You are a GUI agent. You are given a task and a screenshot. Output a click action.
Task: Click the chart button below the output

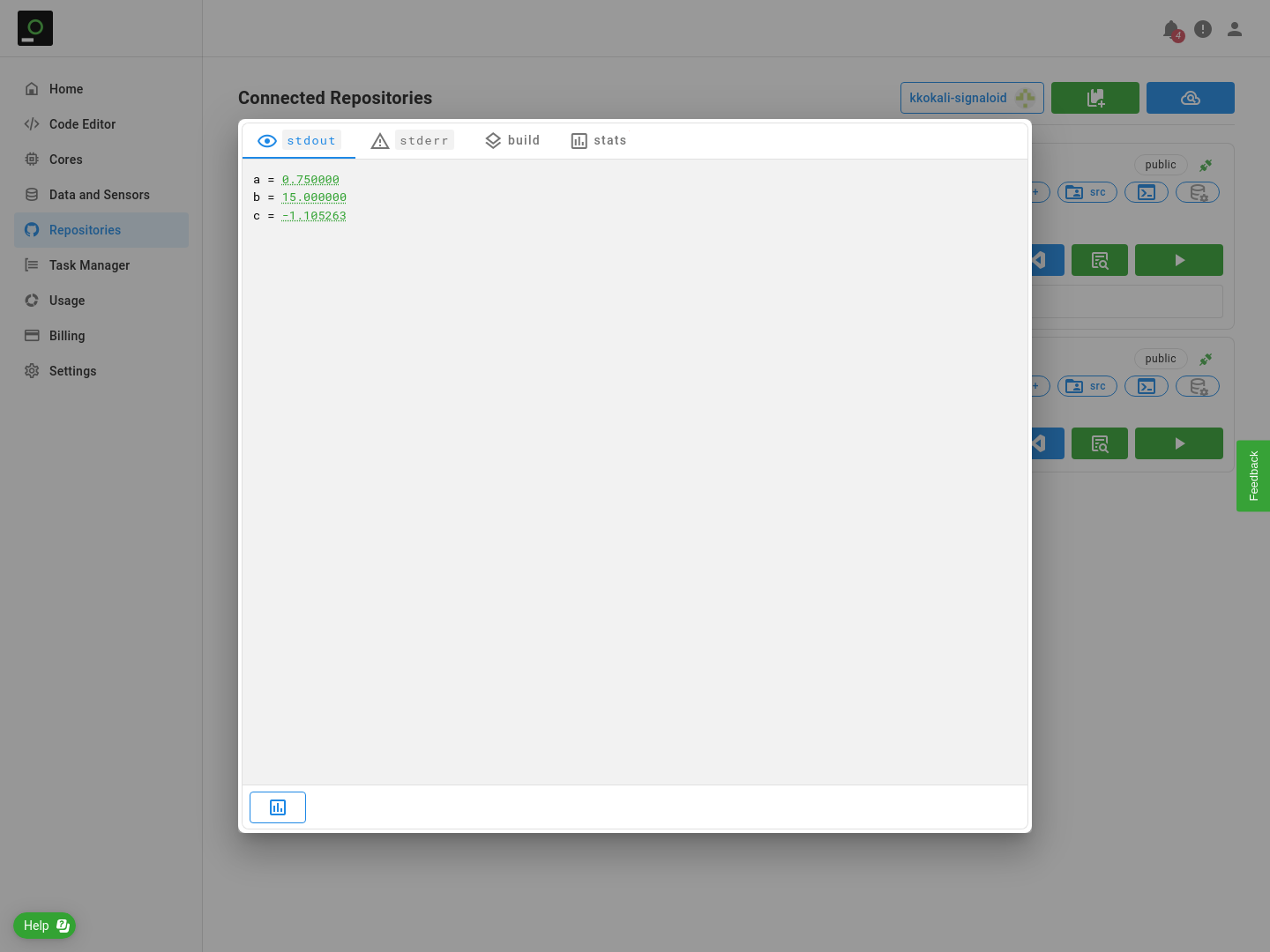pos(278,807)
